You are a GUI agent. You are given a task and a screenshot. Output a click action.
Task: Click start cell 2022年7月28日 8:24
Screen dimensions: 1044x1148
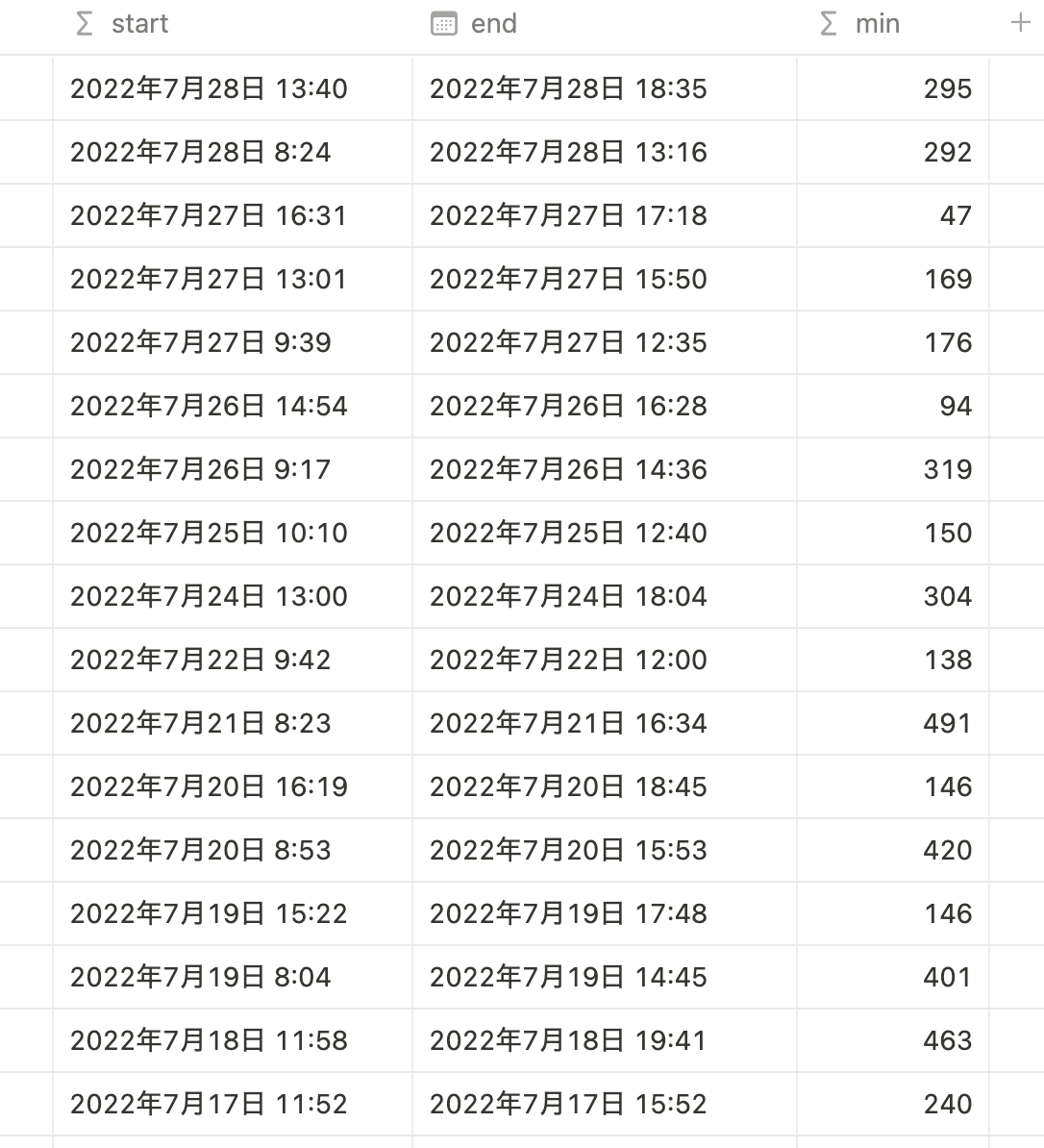233,152
